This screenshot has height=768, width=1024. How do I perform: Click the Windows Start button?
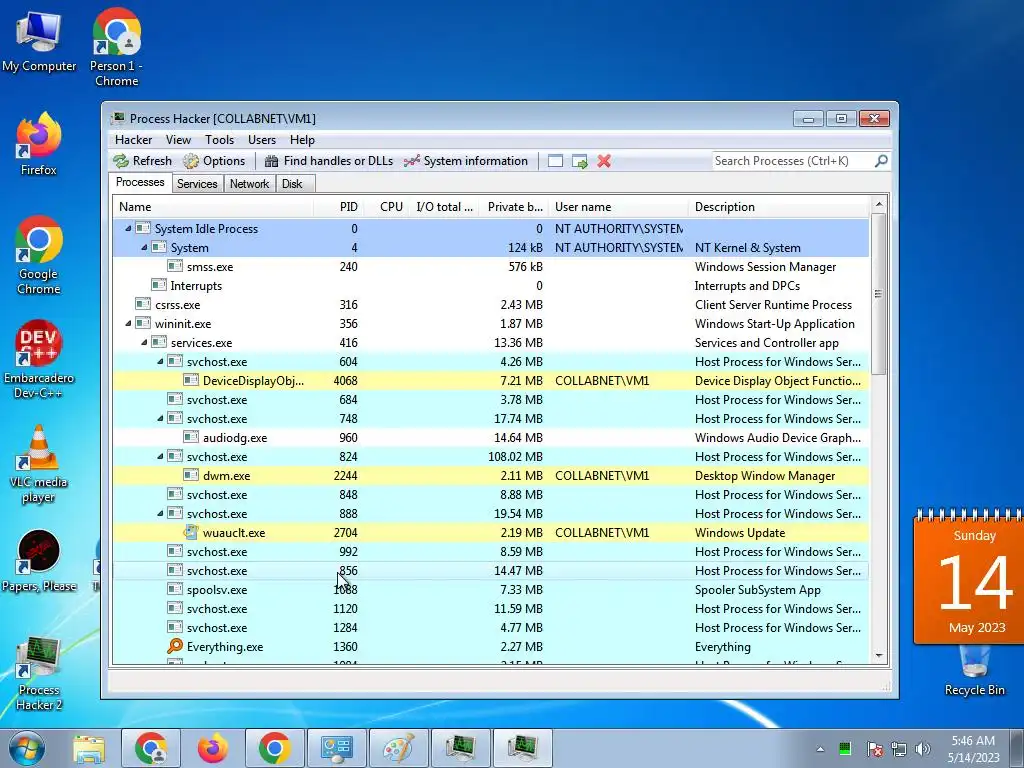[x=26, y=748]
